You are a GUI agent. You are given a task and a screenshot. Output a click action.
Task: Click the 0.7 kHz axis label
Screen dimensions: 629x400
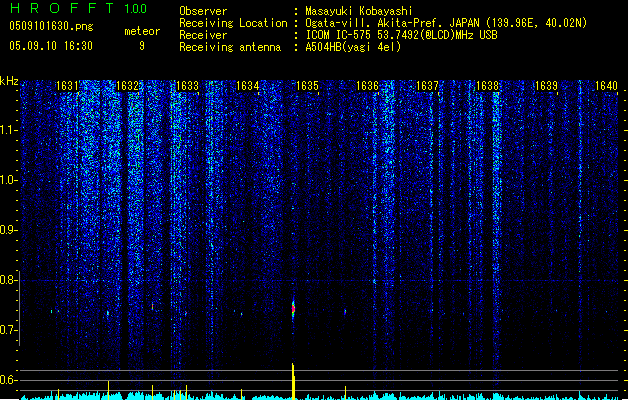[7, 330]
